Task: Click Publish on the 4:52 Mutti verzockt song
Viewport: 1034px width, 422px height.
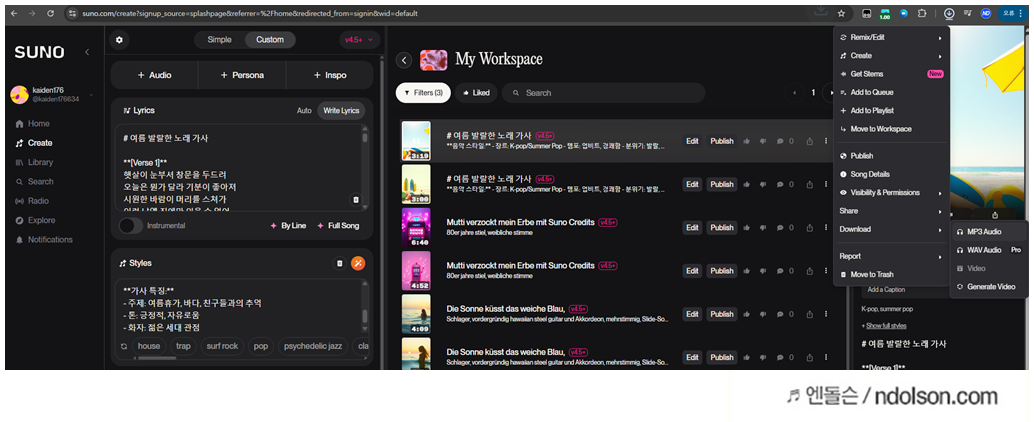Action: [721, 271]
